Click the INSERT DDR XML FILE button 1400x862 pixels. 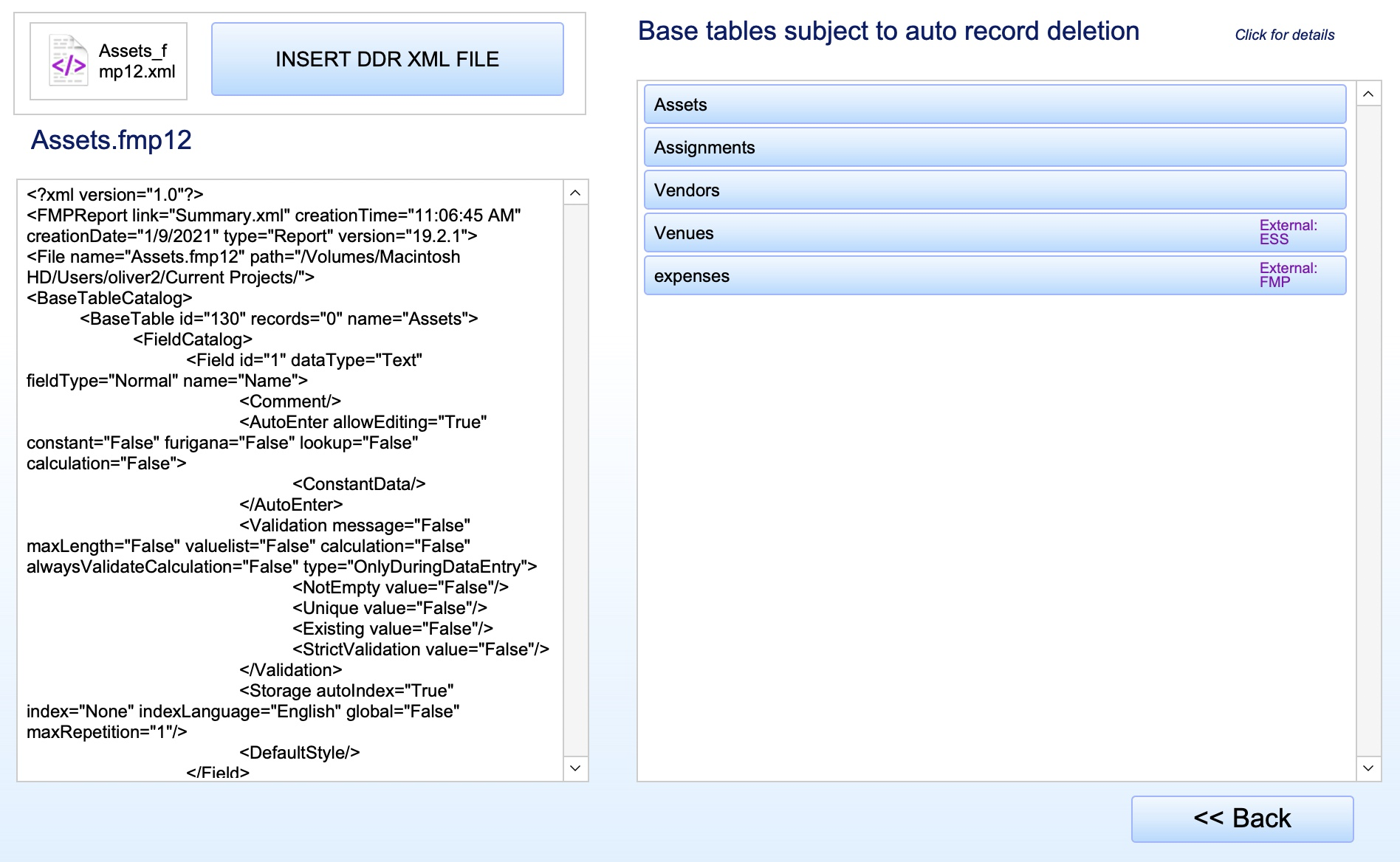(387, 59)
